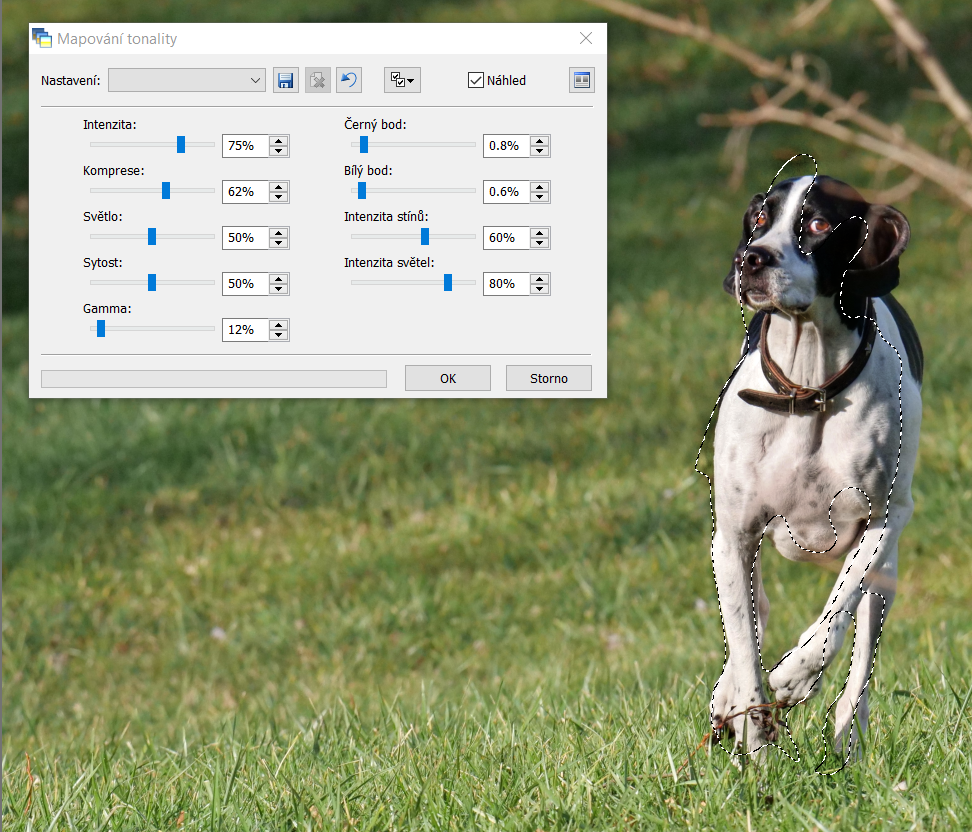
Task: Save the current settings preset (floppy icon)
Action: coord(286,80)
